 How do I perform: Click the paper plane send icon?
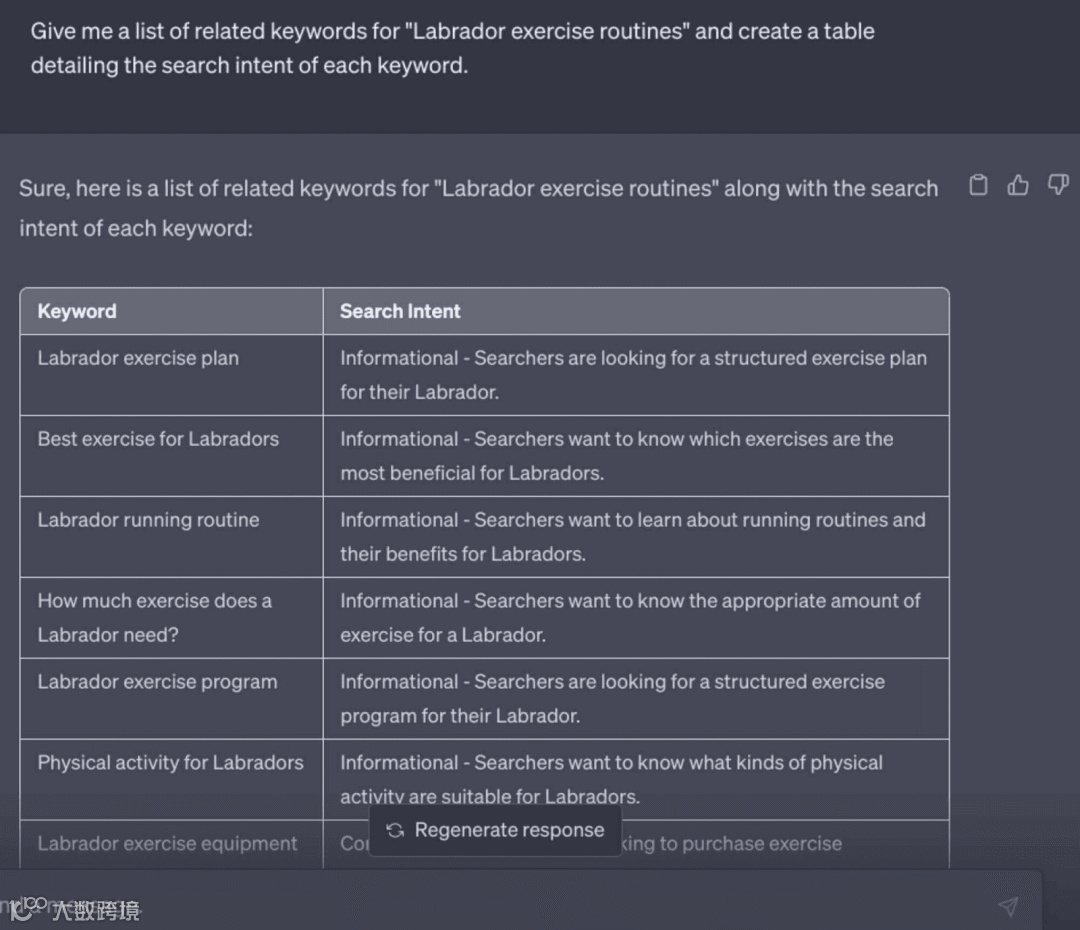[x=1008, y=906]
